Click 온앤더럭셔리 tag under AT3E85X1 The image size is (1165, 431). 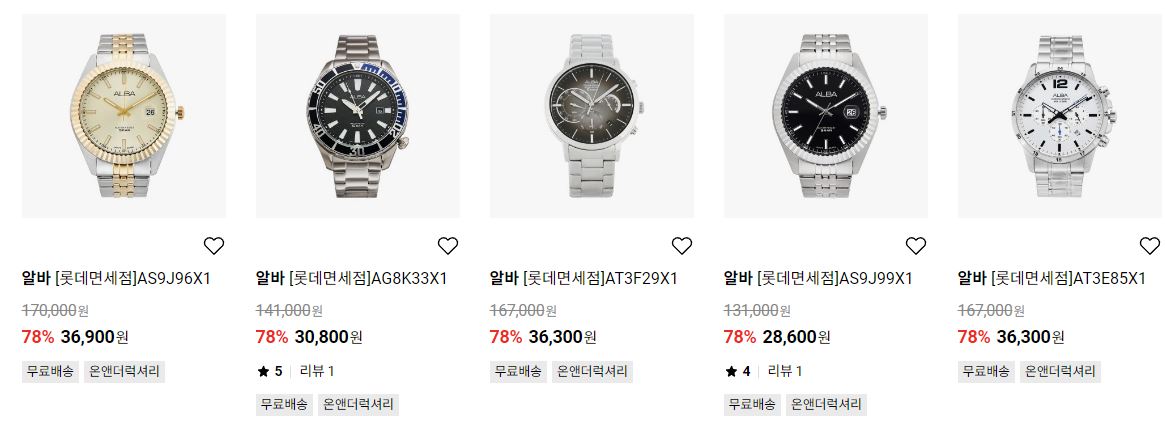1060,372
